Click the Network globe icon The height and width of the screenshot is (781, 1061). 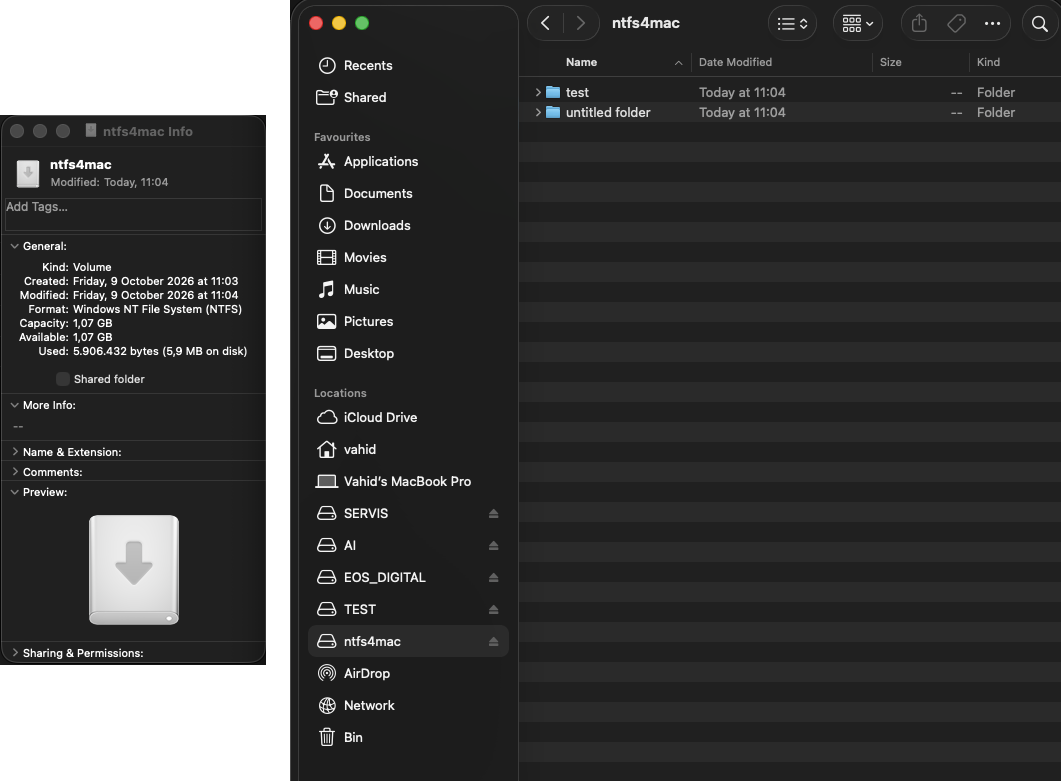[327, 705]
